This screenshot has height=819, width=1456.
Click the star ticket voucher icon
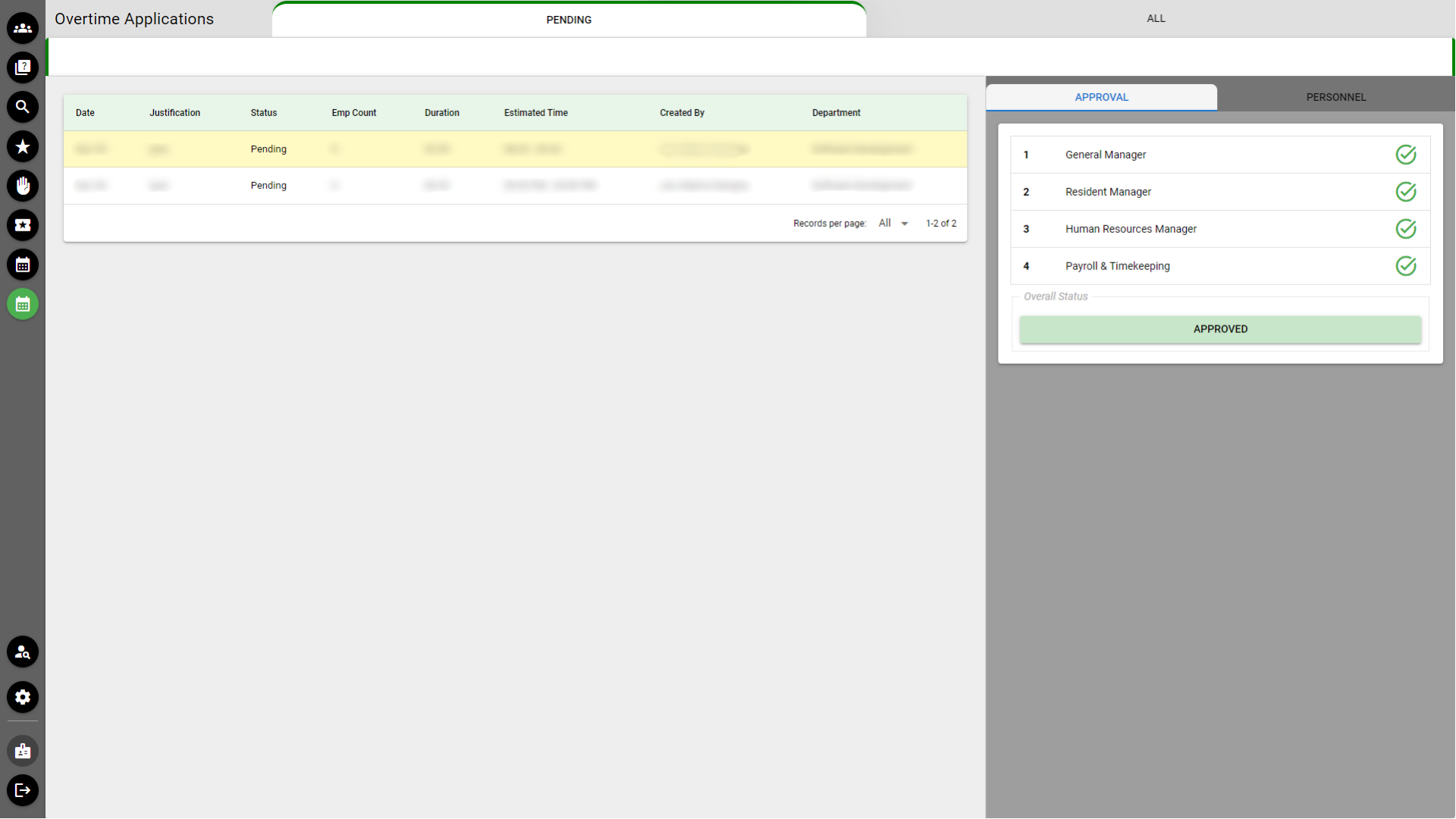[x=23, y=225]
